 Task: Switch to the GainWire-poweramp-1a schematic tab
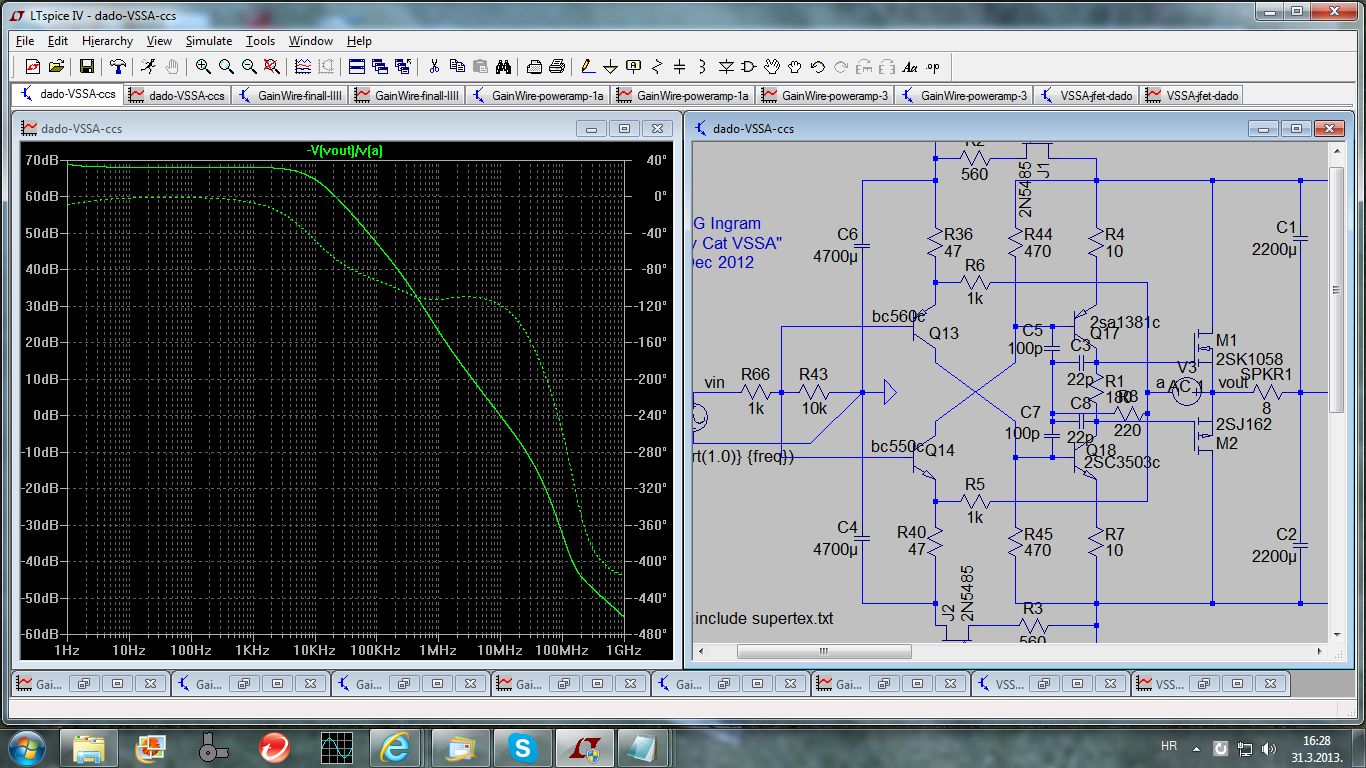coord(539,96)
